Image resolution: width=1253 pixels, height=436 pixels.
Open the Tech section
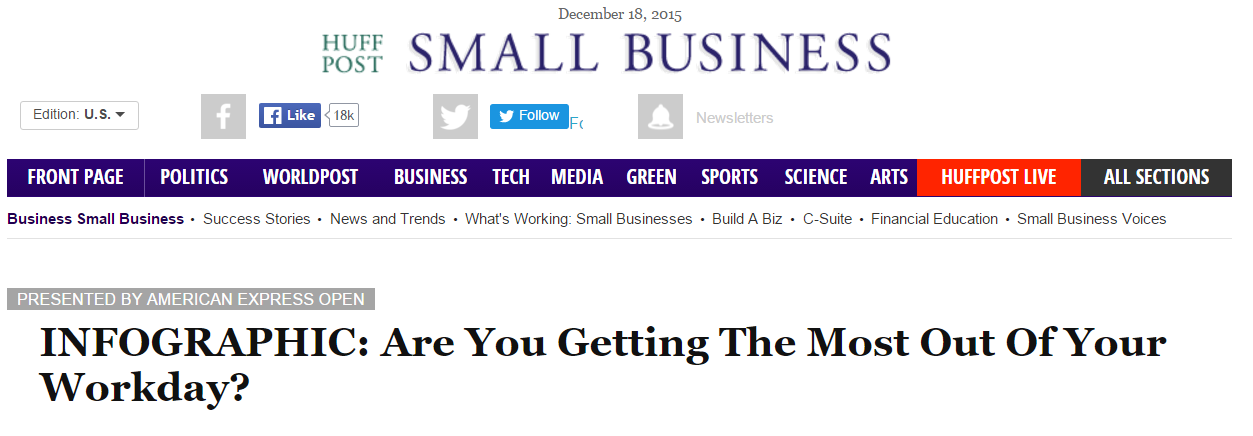[511, 177]
